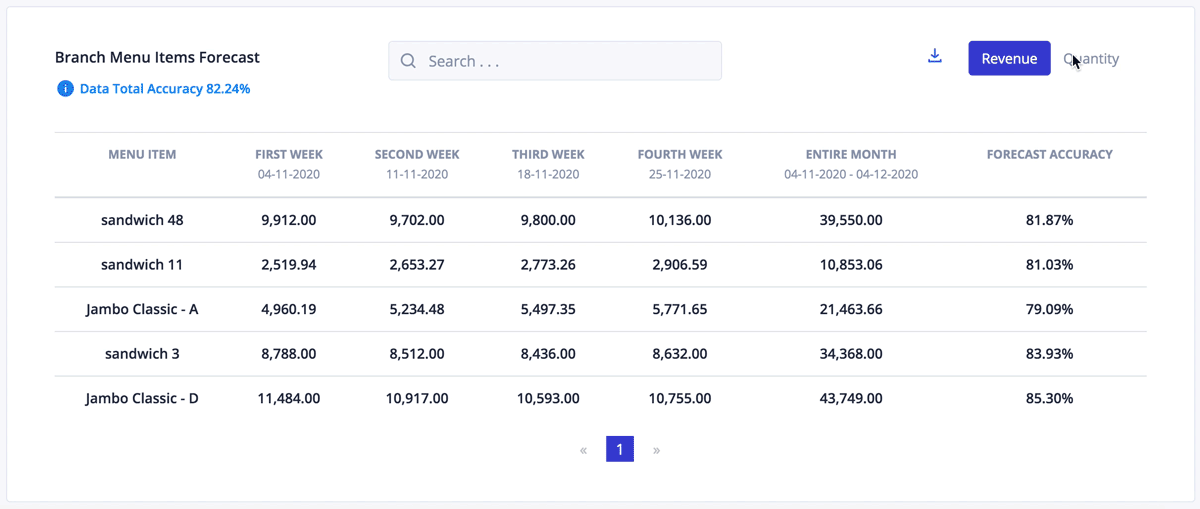Image resolution: width=1200 pixels, height=509 pixels.
Task: Go to previous page arrow
Action: [583, 450]
